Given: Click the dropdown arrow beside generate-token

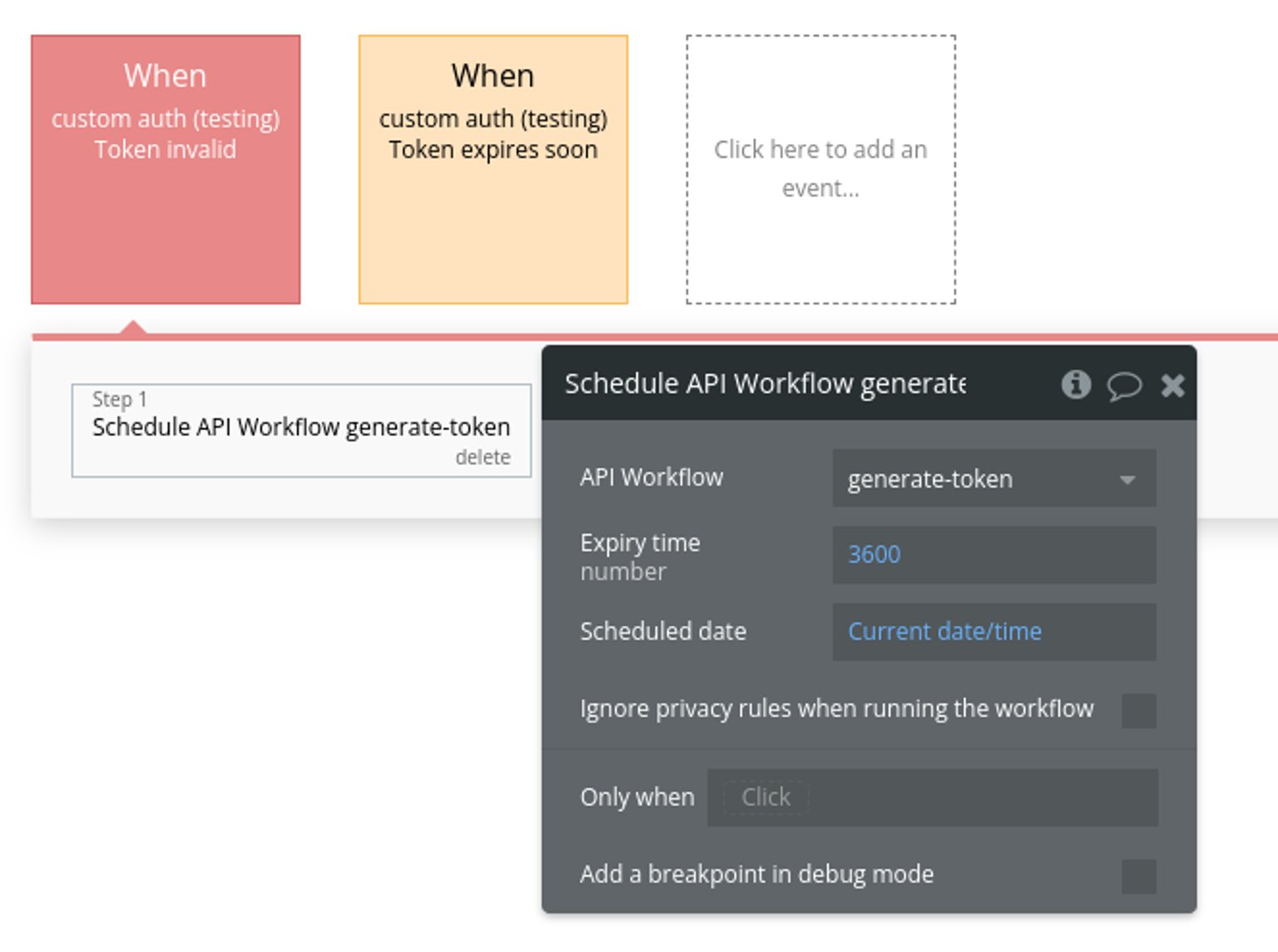Looking at the screenshot, I should [x=1127, y=479].
